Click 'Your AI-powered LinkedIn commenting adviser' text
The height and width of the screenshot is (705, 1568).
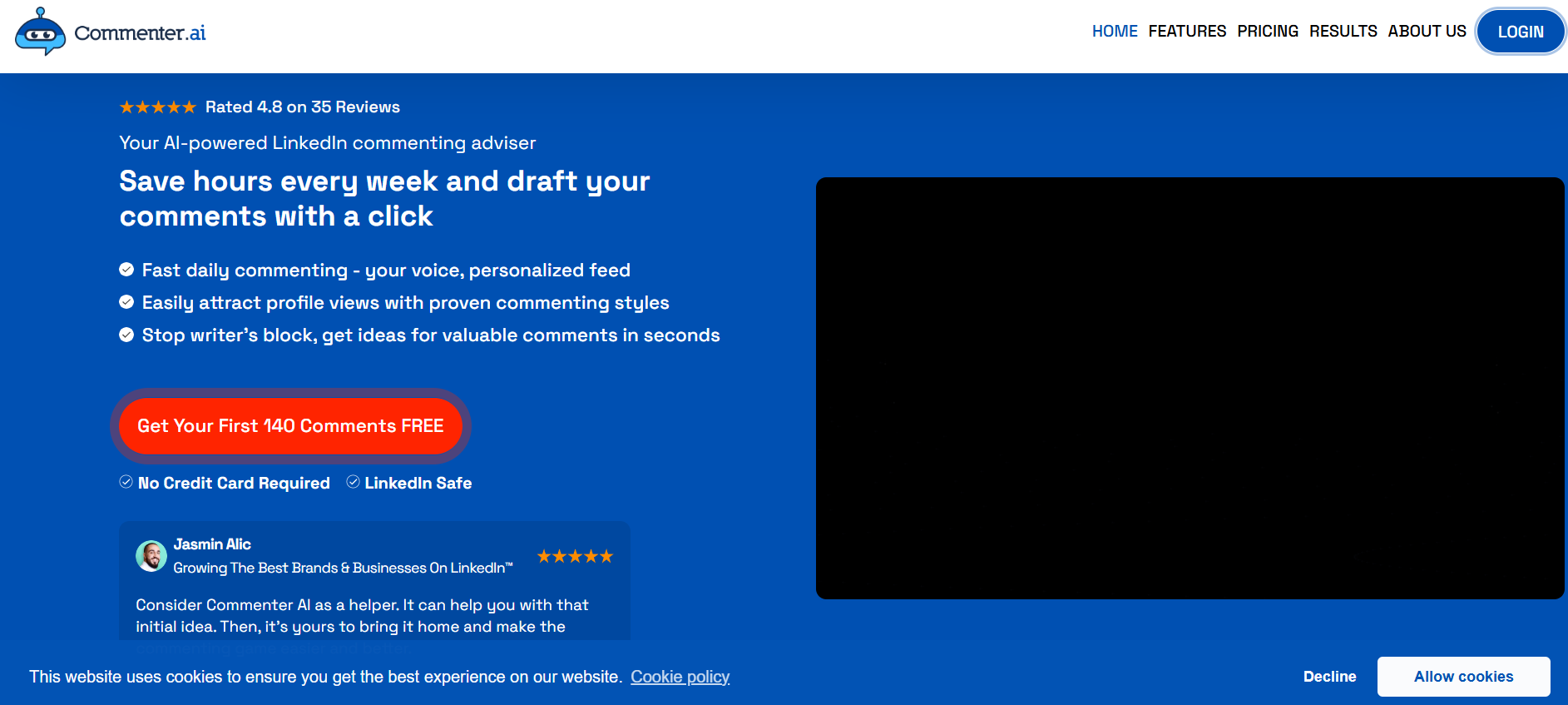tap(328, 143)
